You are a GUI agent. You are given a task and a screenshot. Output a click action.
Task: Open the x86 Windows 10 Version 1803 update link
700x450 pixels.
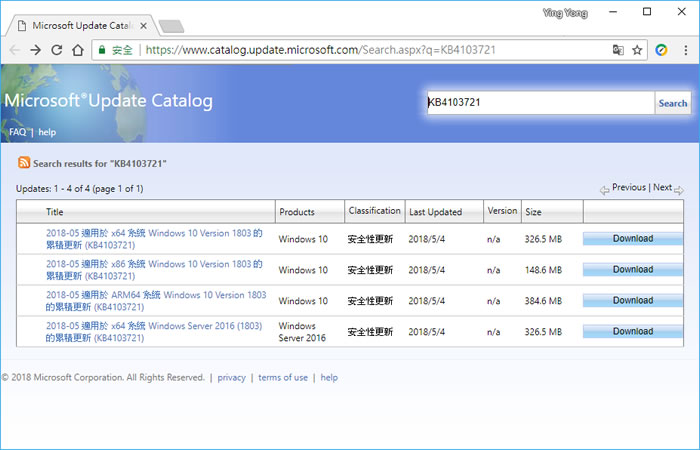pos(154,270)
